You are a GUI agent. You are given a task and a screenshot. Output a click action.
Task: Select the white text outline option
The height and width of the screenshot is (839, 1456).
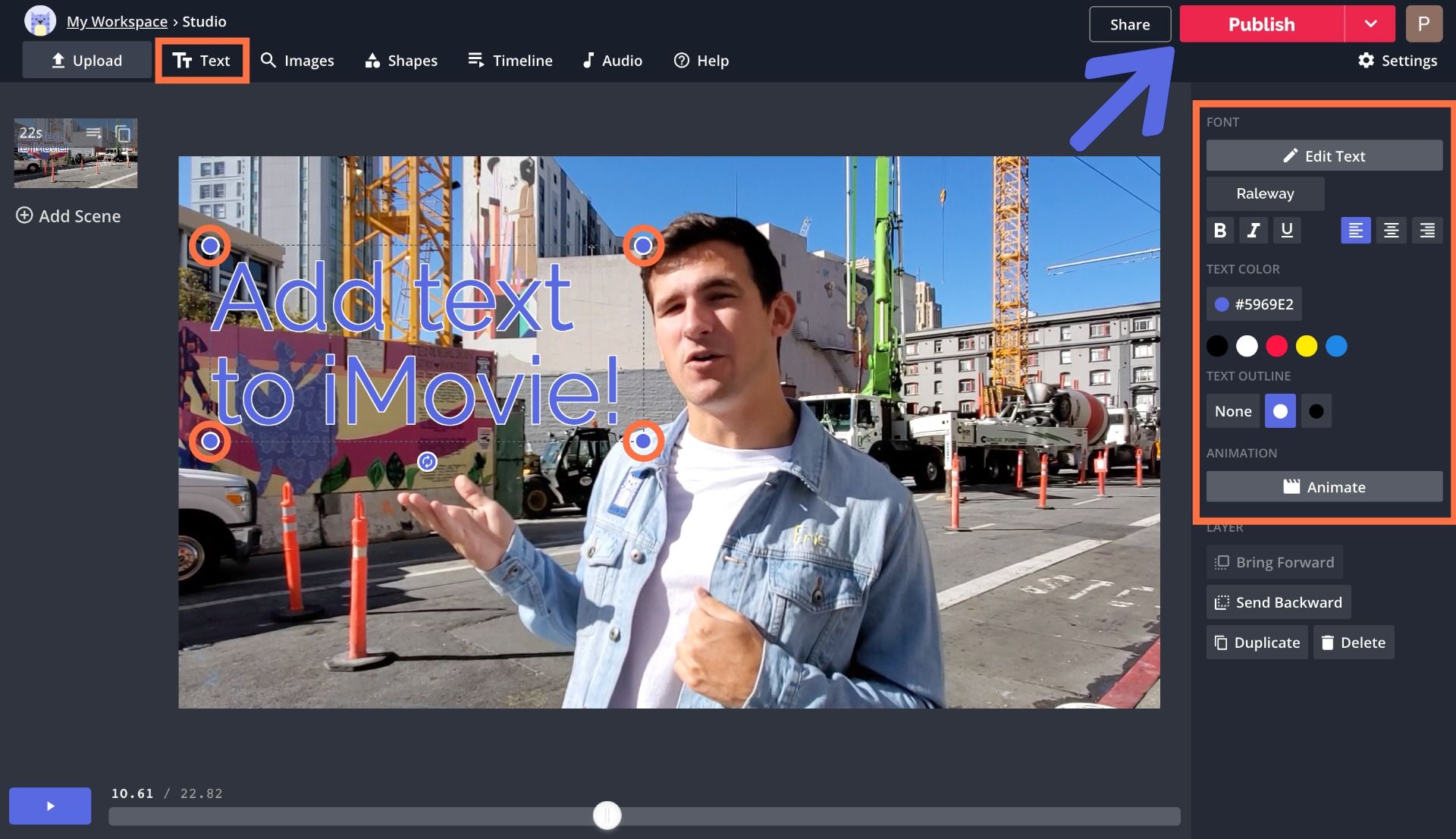pos(1280,411)
